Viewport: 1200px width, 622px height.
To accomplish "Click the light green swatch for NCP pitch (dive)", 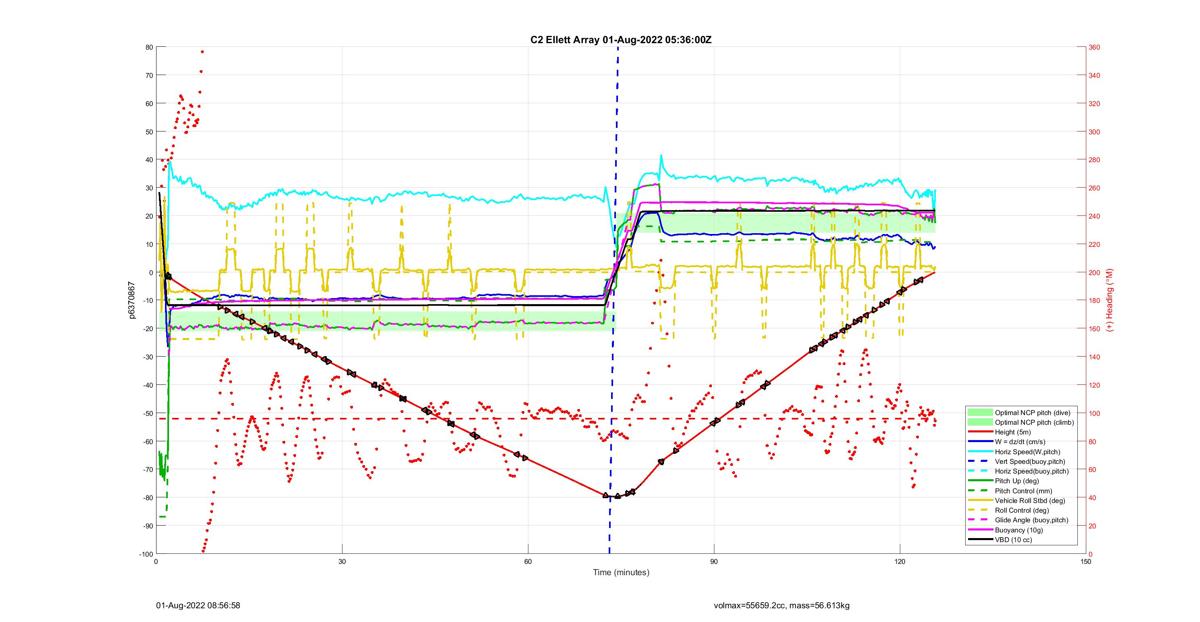I will click(980, 413).
